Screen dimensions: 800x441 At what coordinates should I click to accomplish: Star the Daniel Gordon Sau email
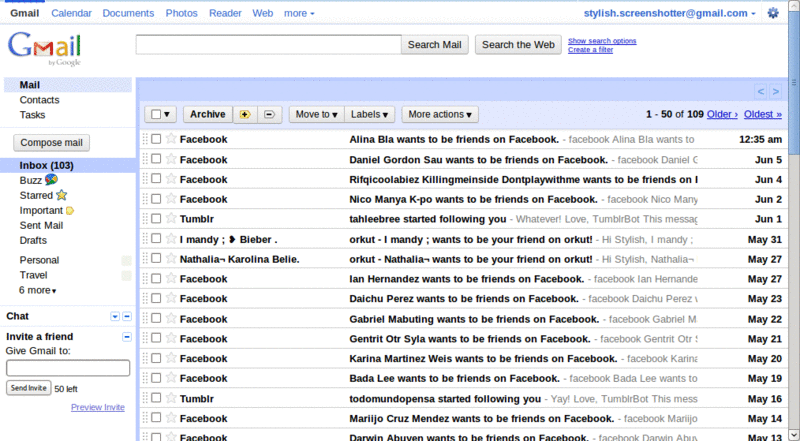(171, 159)
